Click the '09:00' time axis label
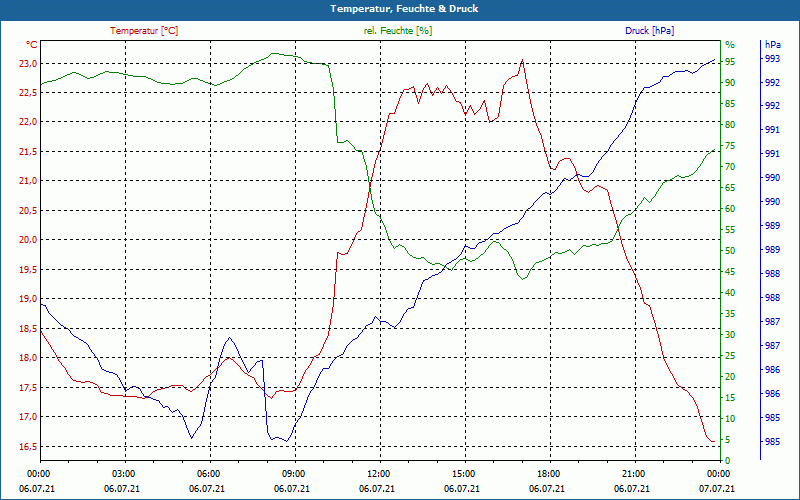The image size is (800, 500). click(x=293, y=473)
